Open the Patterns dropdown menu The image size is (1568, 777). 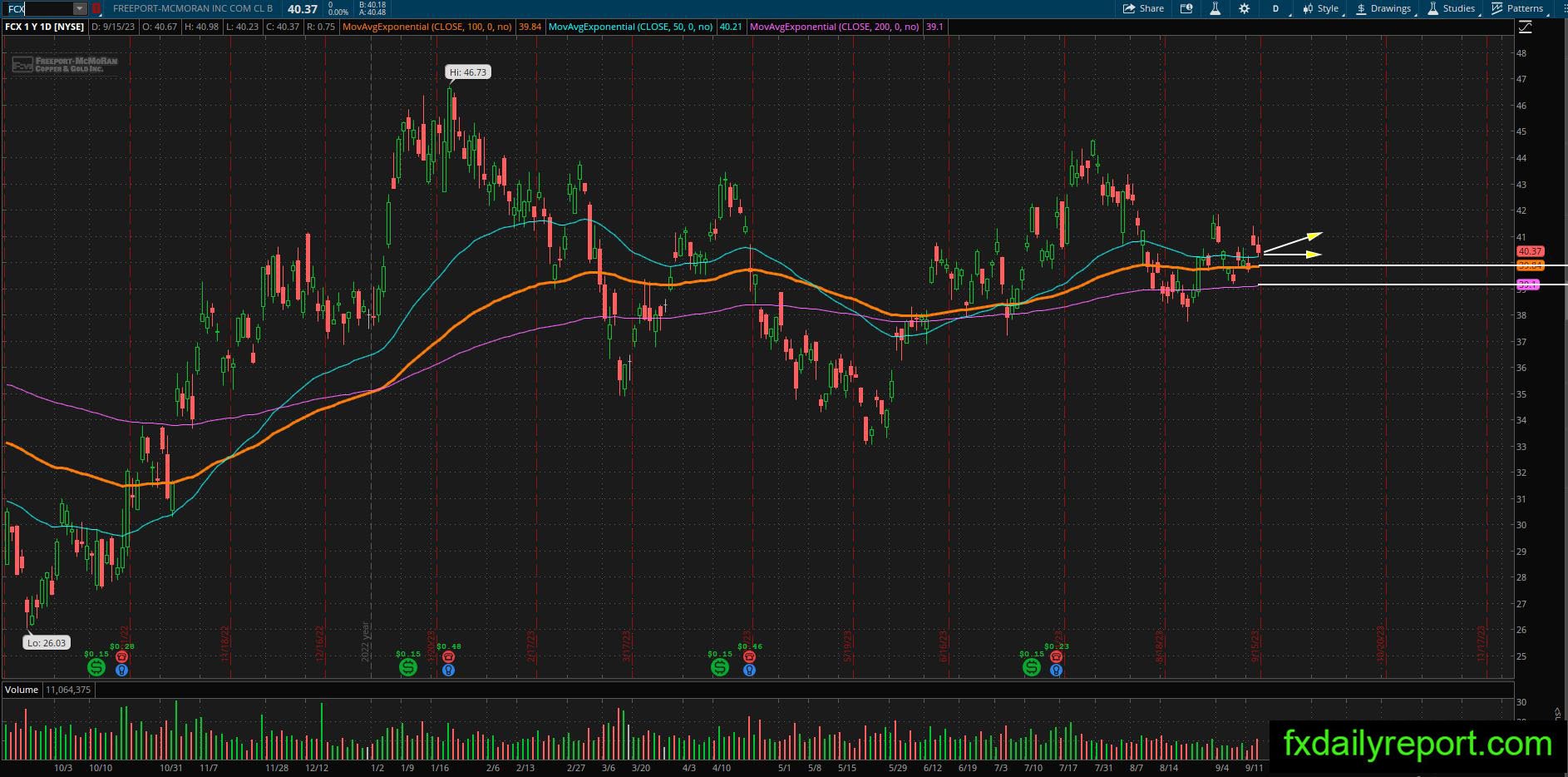pos(1518,8)
